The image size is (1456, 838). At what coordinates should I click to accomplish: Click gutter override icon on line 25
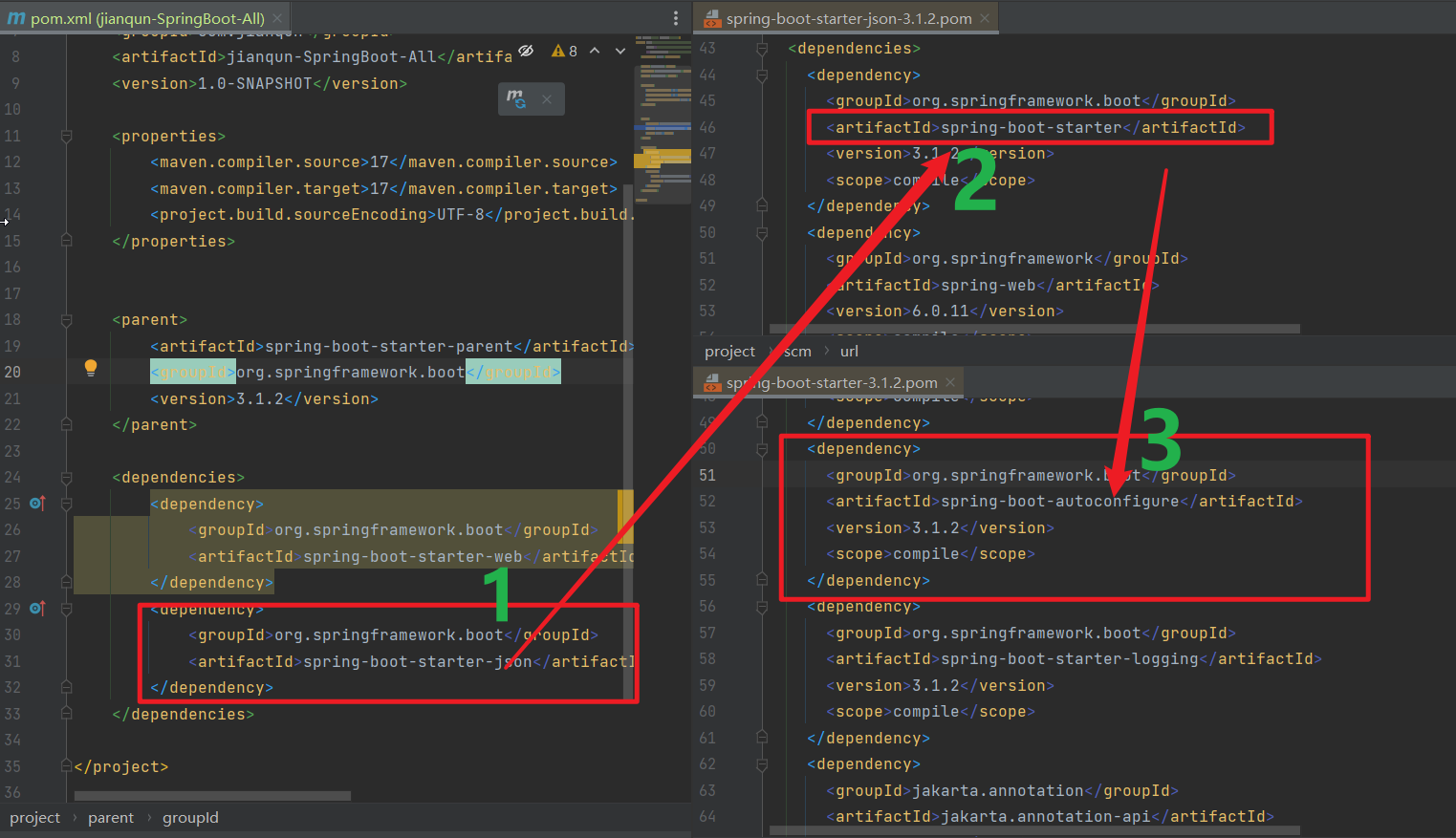[37, 503]
